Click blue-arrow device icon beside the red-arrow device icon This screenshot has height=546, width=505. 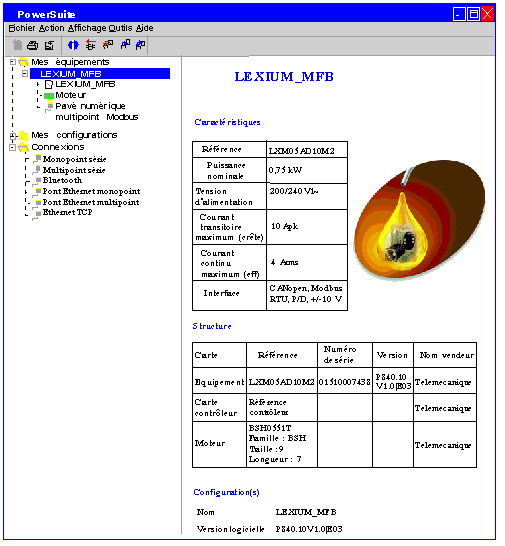125,45
